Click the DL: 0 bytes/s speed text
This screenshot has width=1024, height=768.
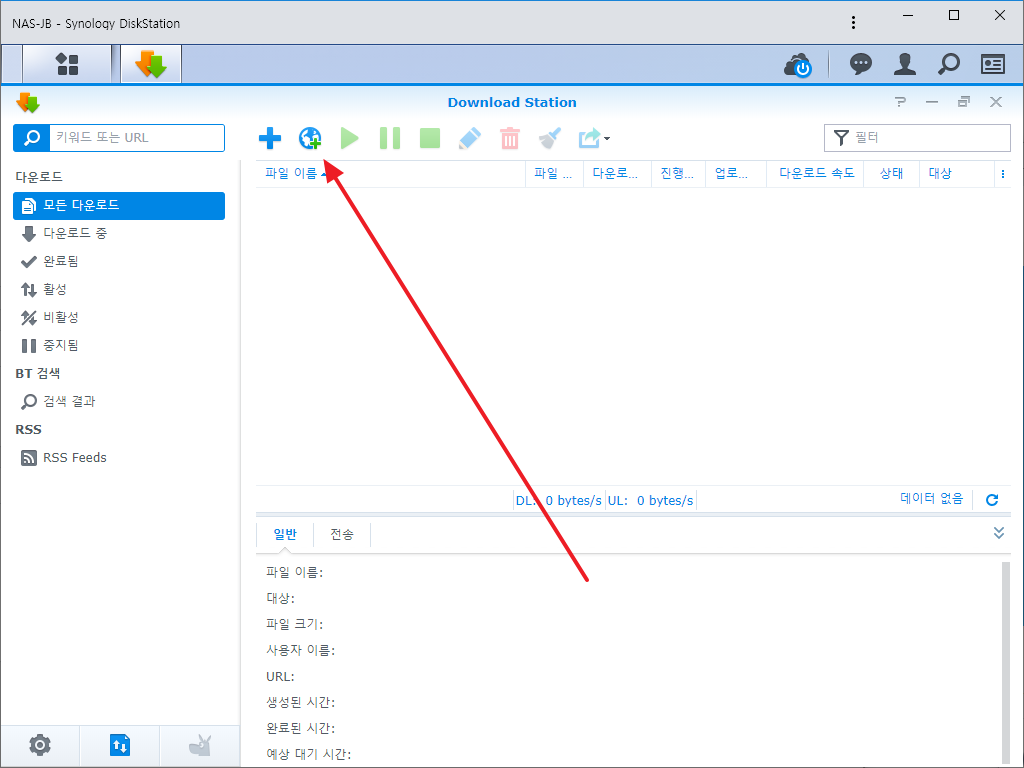559,500
